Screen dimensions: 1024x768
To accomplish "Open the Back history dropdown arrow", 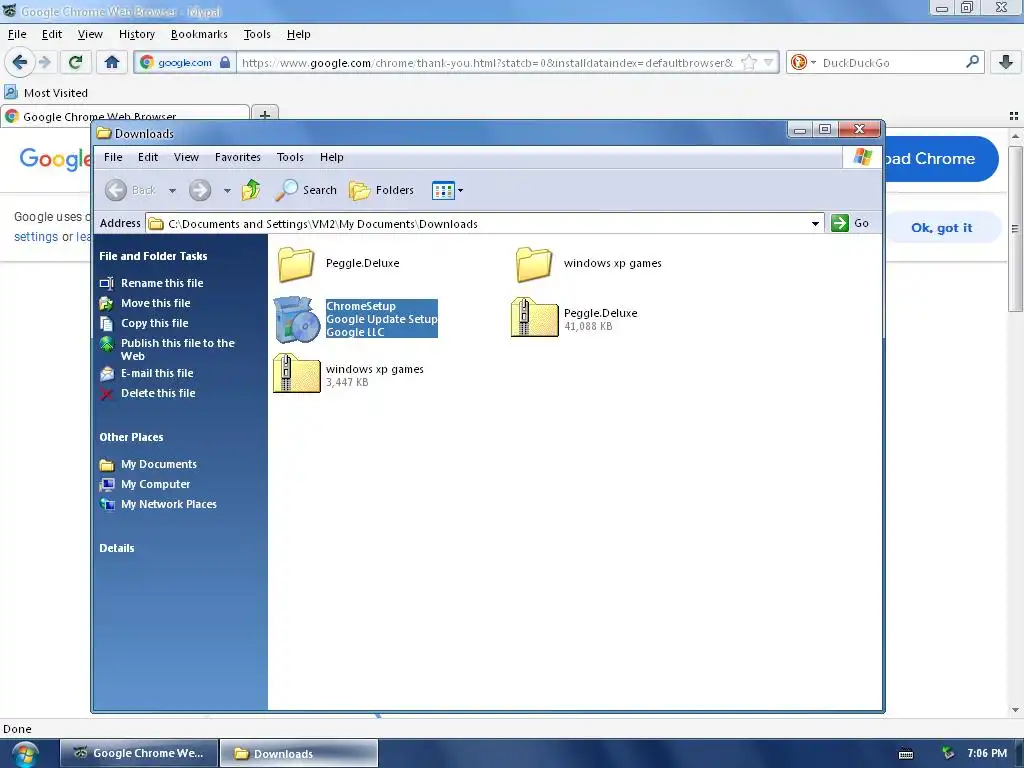I will (172, 191).
